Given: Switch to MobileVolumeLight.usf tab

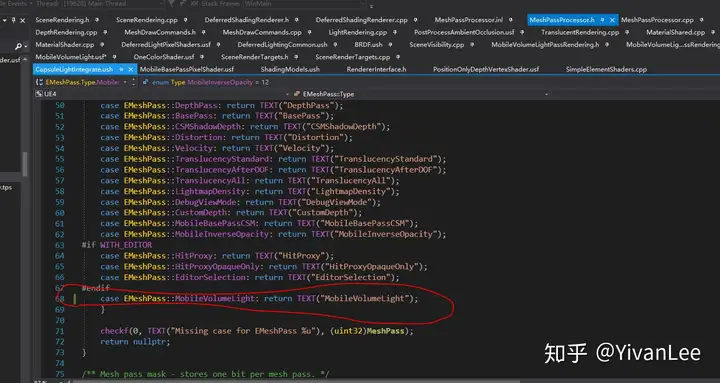Looking at the screenshot, I should (x=71, y=57).
